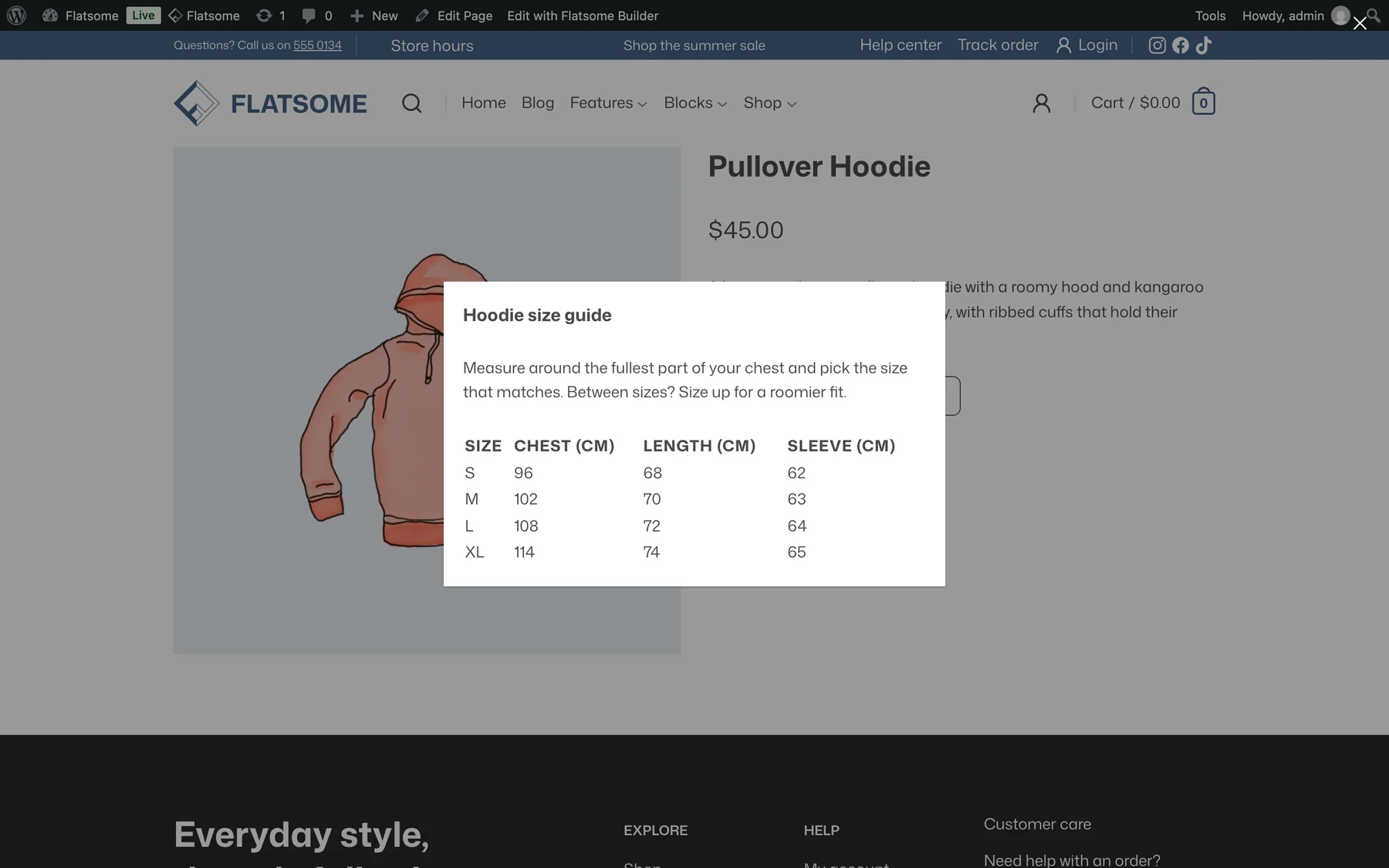The image size is (1389, 868).
Task: Click the Flatsome logo
Action: 270,103
